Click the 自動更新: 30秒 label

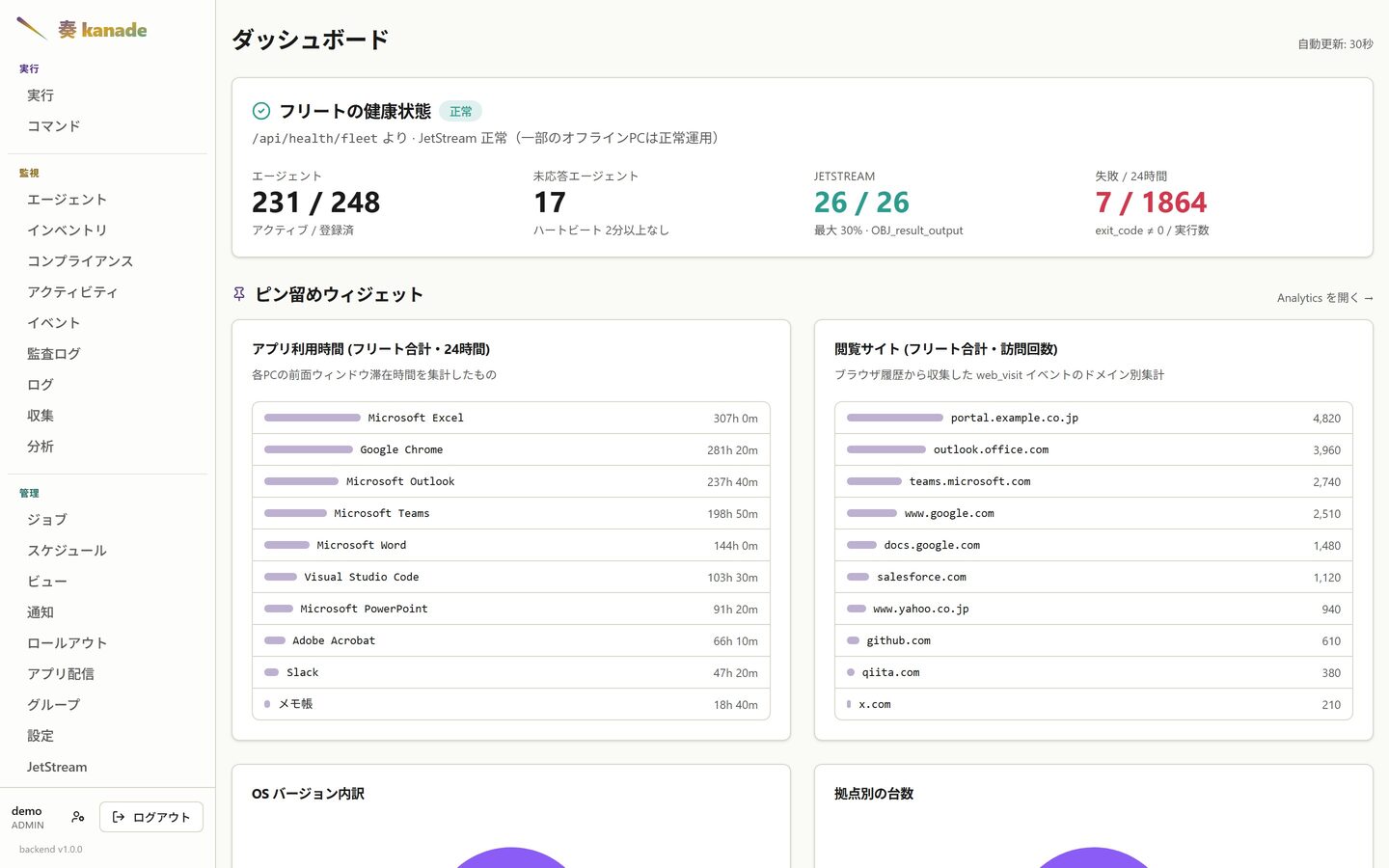(1335, 44)
